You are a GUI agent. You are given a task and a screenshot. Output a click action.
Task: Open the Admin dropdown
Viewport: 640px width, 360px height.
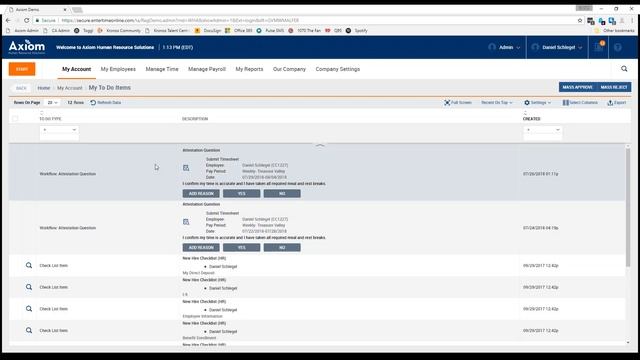tap(504, 47)
